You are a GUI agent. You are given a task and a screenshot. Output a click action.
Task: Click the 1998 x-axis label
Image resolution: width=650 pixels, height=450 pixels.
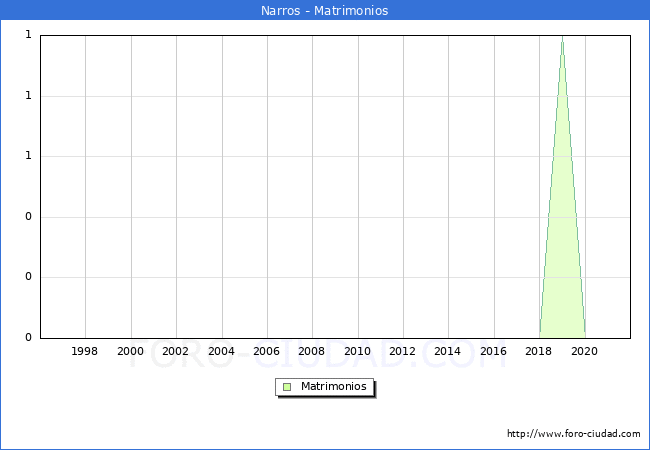(x=85, y=351)
